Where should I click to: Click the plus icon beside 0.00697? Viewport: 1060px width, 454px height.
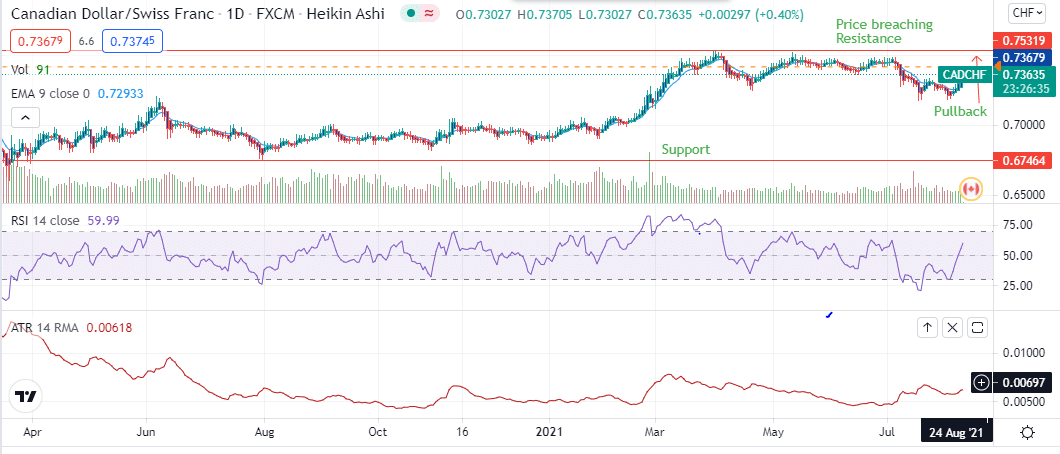982,382
